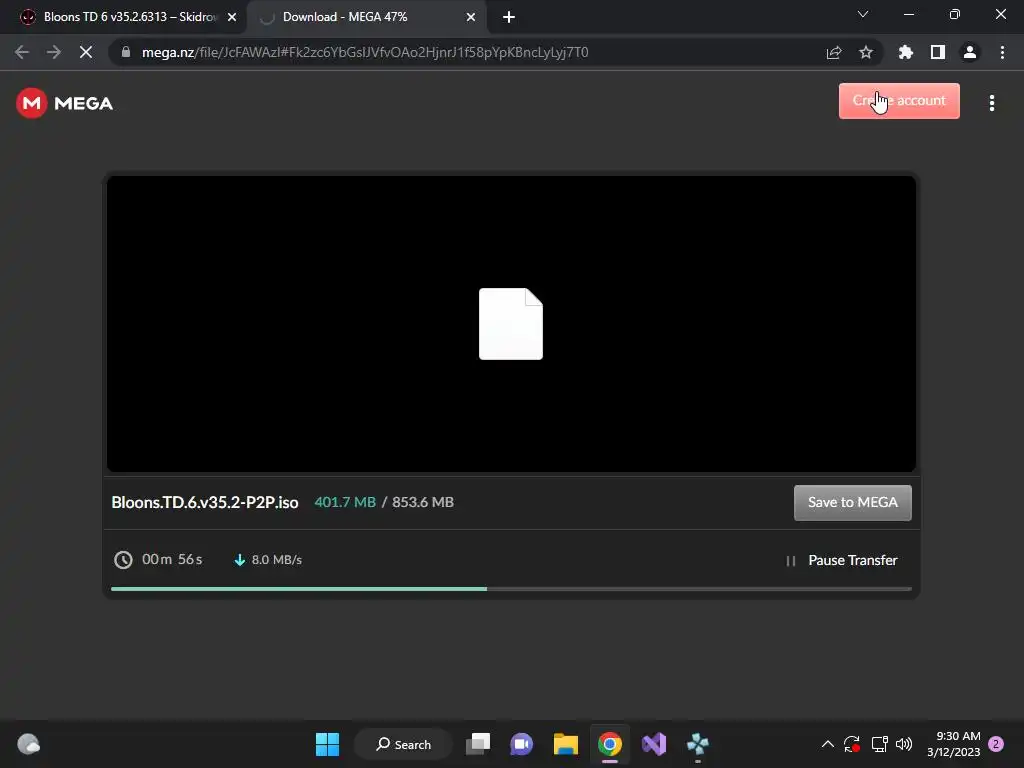Open the pinwheel app in taskbar
1024x768 pixels.
point(697,744)
